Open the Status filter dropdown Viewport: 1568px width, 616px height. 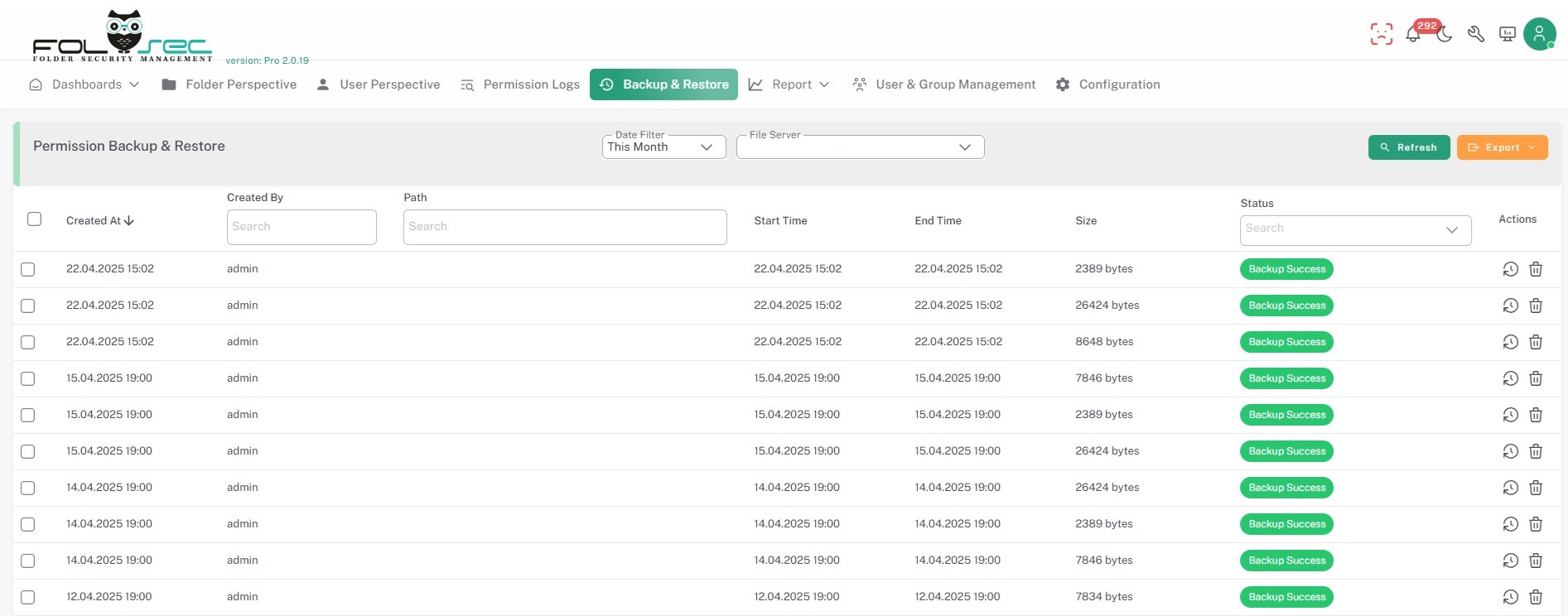tap(1355, 229)
